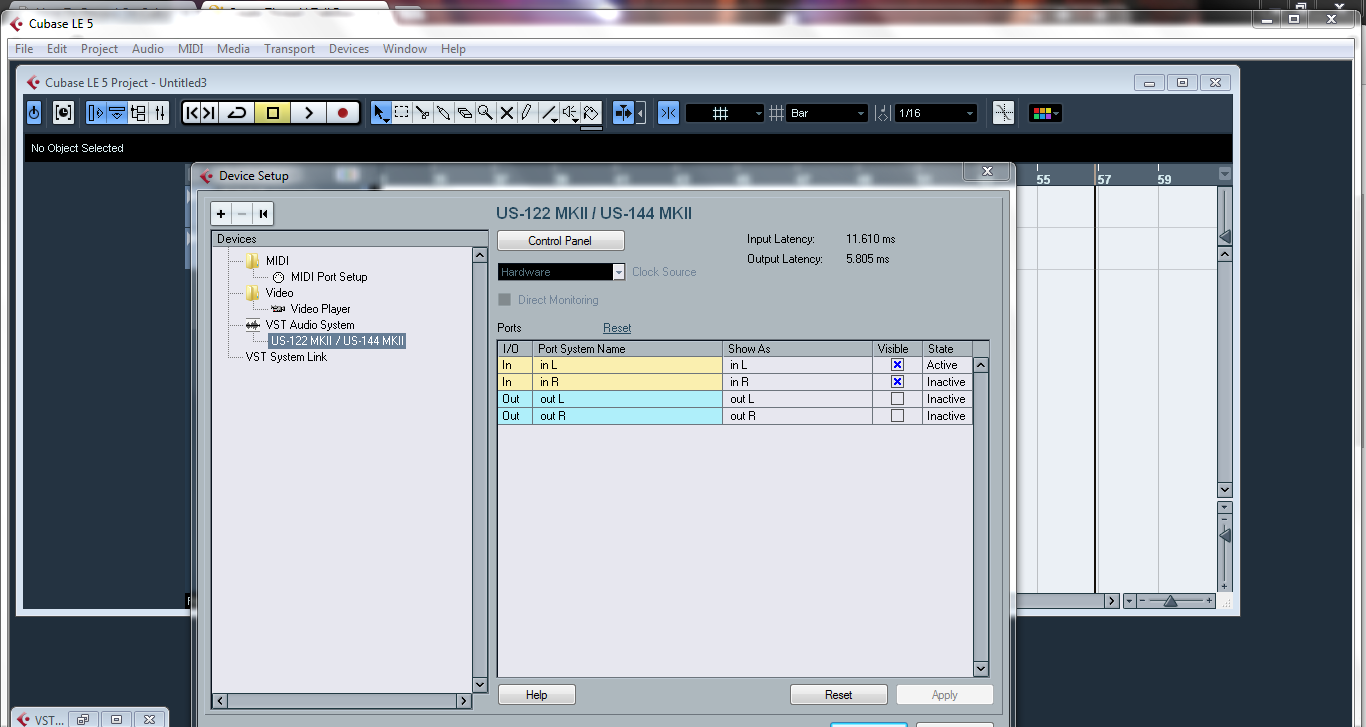Click the Show As cell 'out L'

(x=797, y=399)
